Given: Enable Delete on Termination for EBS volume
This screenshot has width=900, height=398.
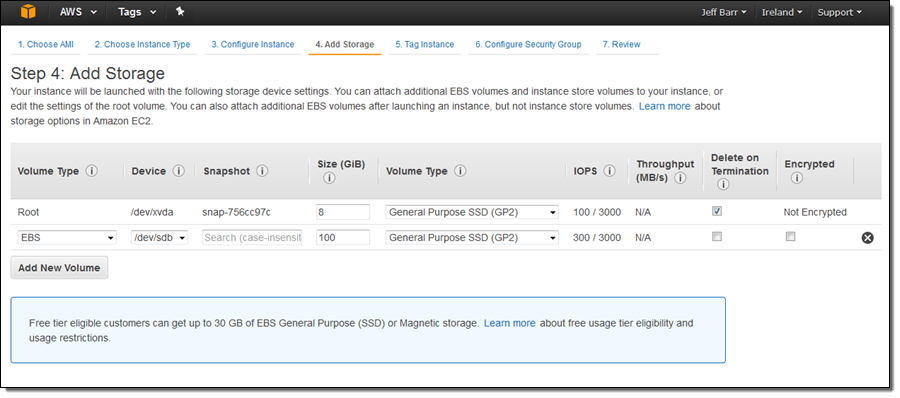Looking at the screenshot, I should coord(717,237).
